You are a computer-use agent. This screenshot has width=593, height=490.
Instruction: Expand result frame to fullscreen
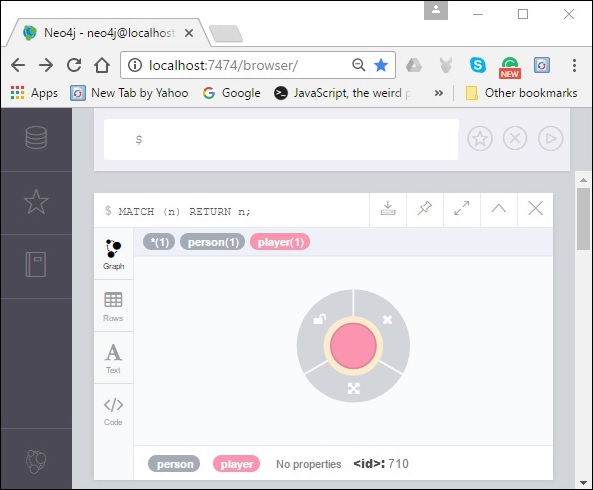(x=462, y=209)
